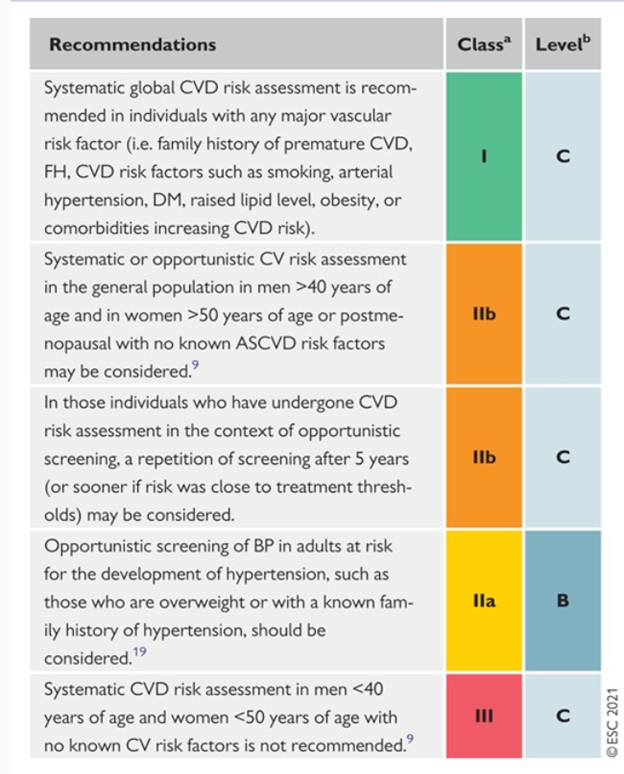Click the orange IIb cell for repeat screening row
The height and width of the screenshot is (774, 624).
coord(484,459)
